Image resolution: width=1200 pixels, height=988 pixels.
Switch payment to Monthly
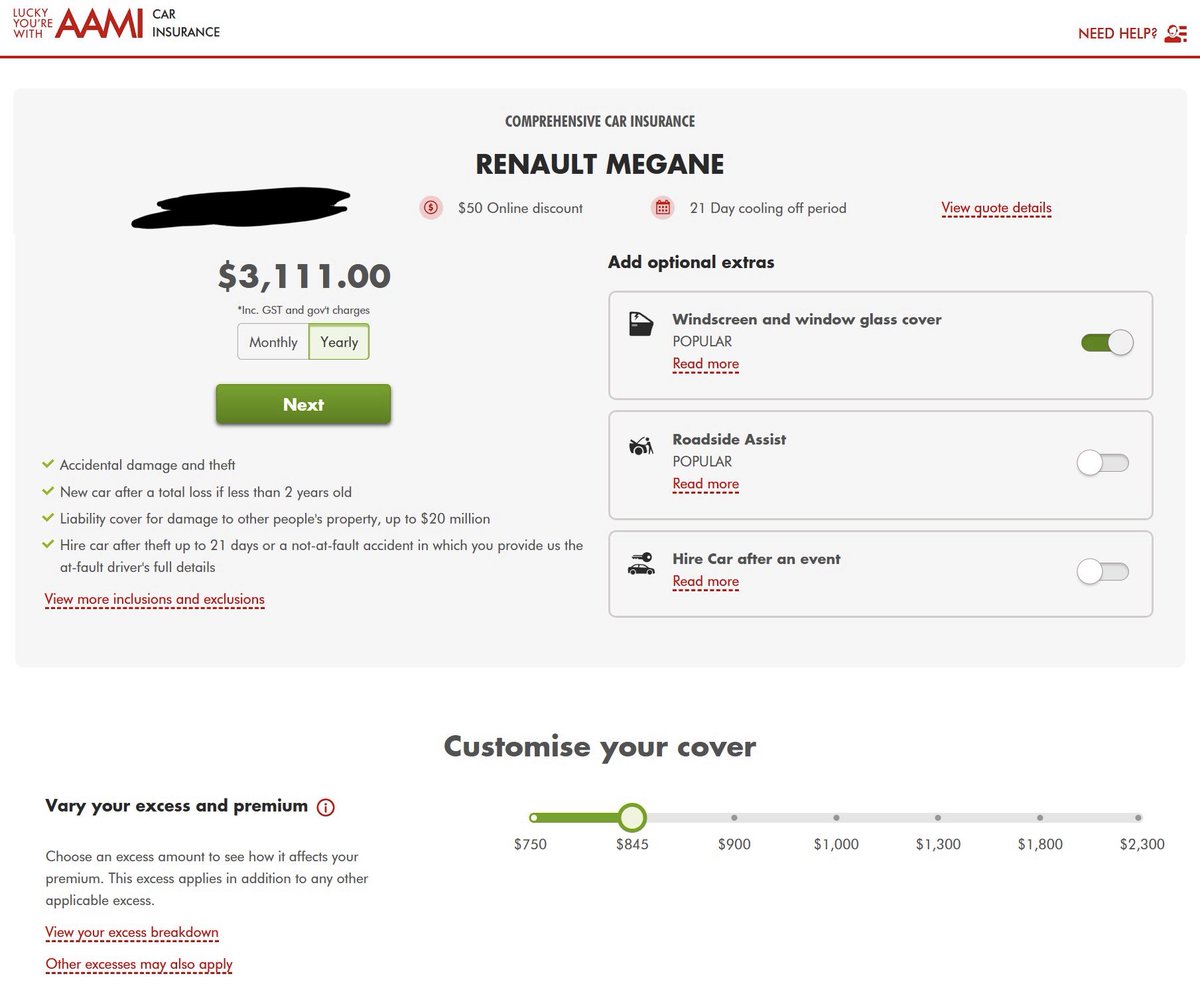(273, 342)
